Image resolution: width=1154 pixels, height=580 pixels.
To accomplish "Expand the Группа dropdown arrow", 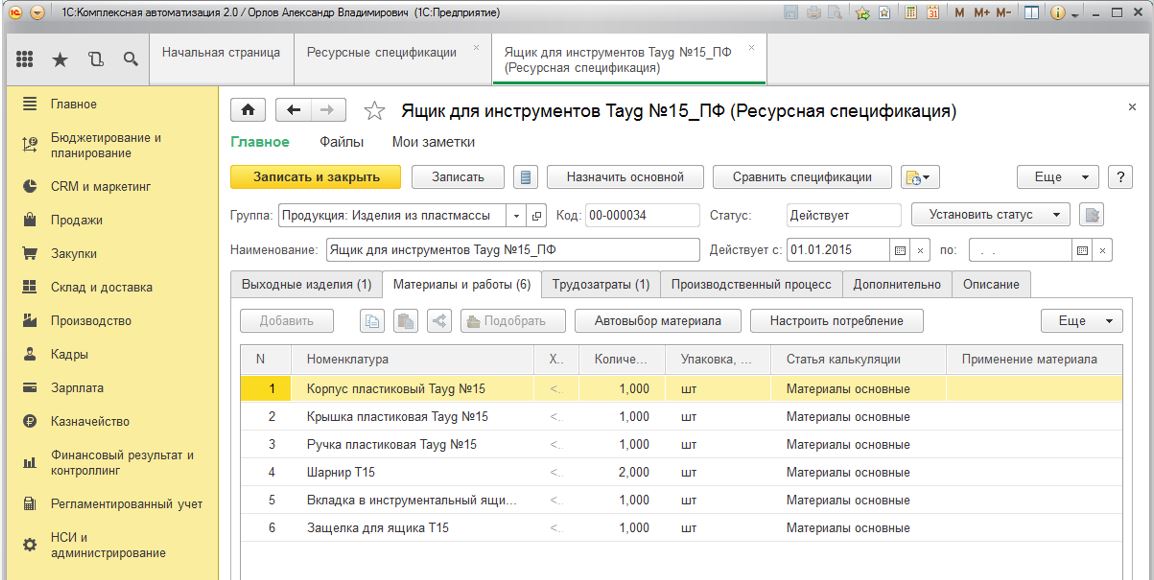I will pyautogui.click(x=516, y=215).
